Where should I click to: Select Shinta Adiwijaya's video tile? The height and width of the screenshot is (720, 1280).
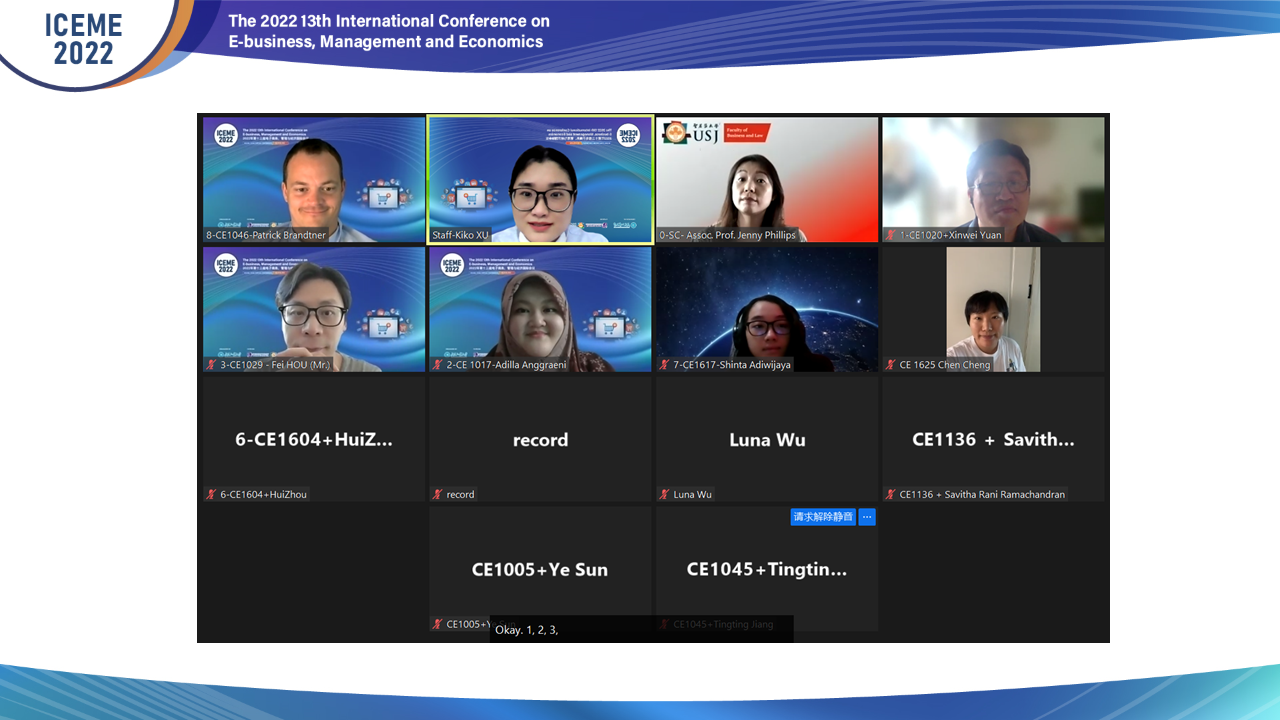pyautogui.click(x=767, y=309)
